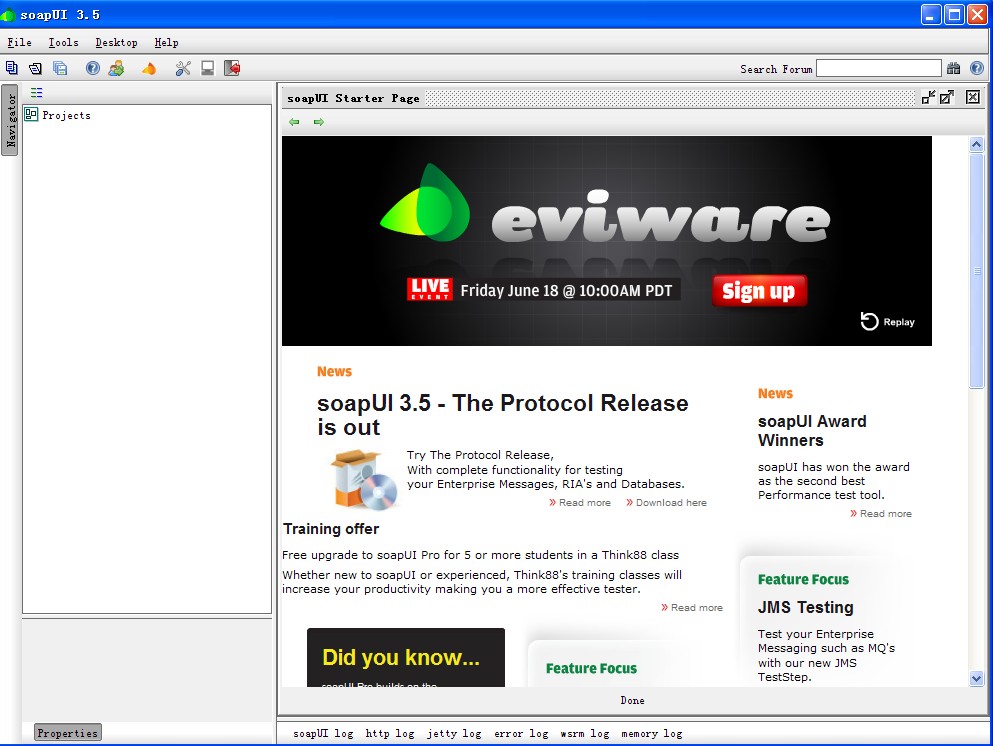Click the New soapUI Project toolbar icon
Image resolution: width=993 pixels, height=746 pixels.
pos(11,68)
